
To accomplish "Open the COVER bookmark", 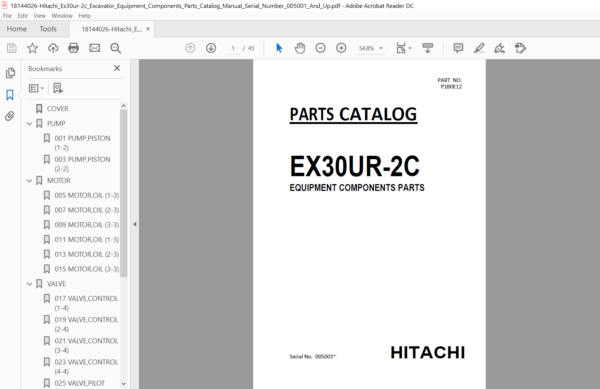I will (x=57, y=109).
